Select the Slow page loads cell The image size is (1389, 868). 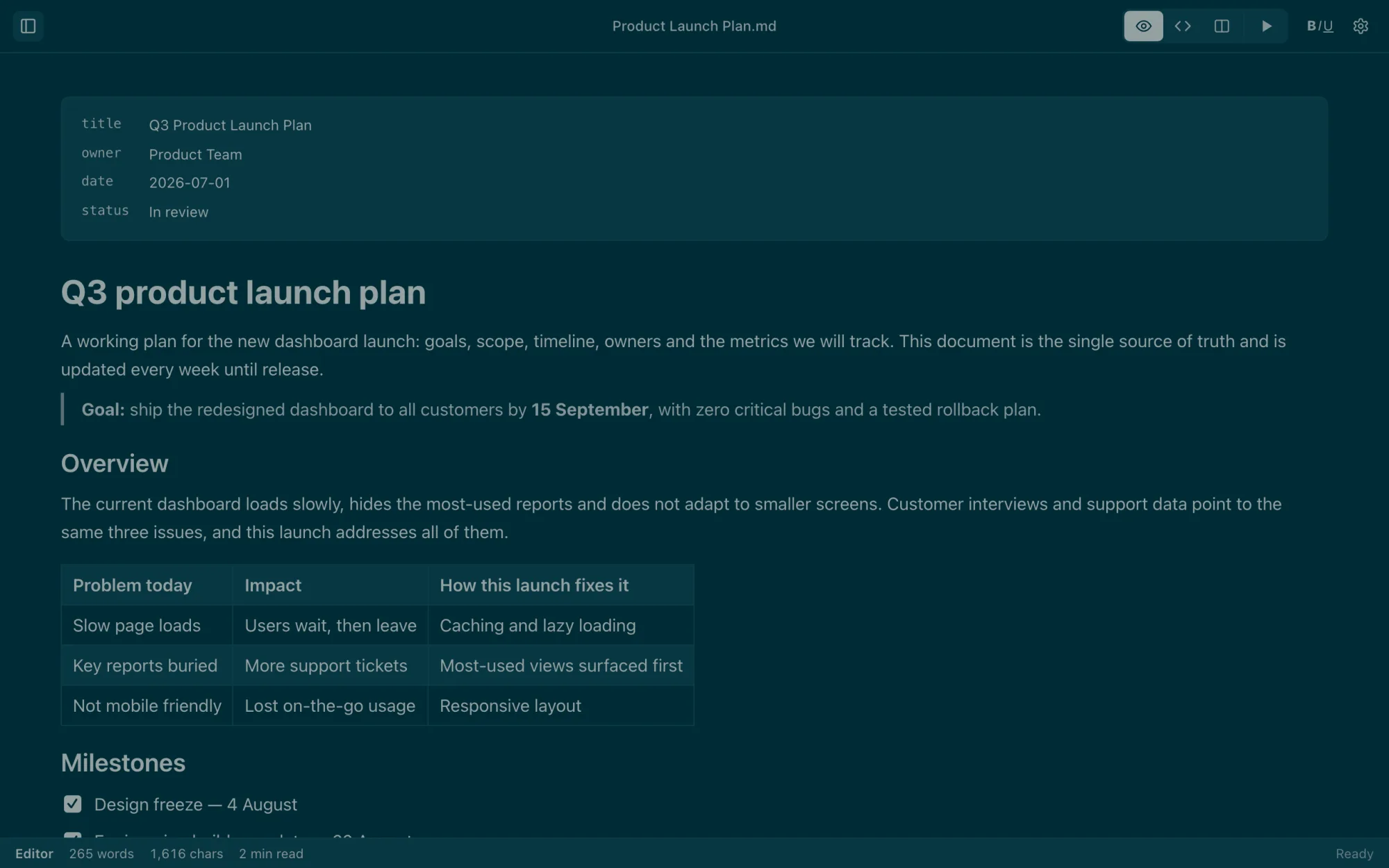tap(147, 626)
